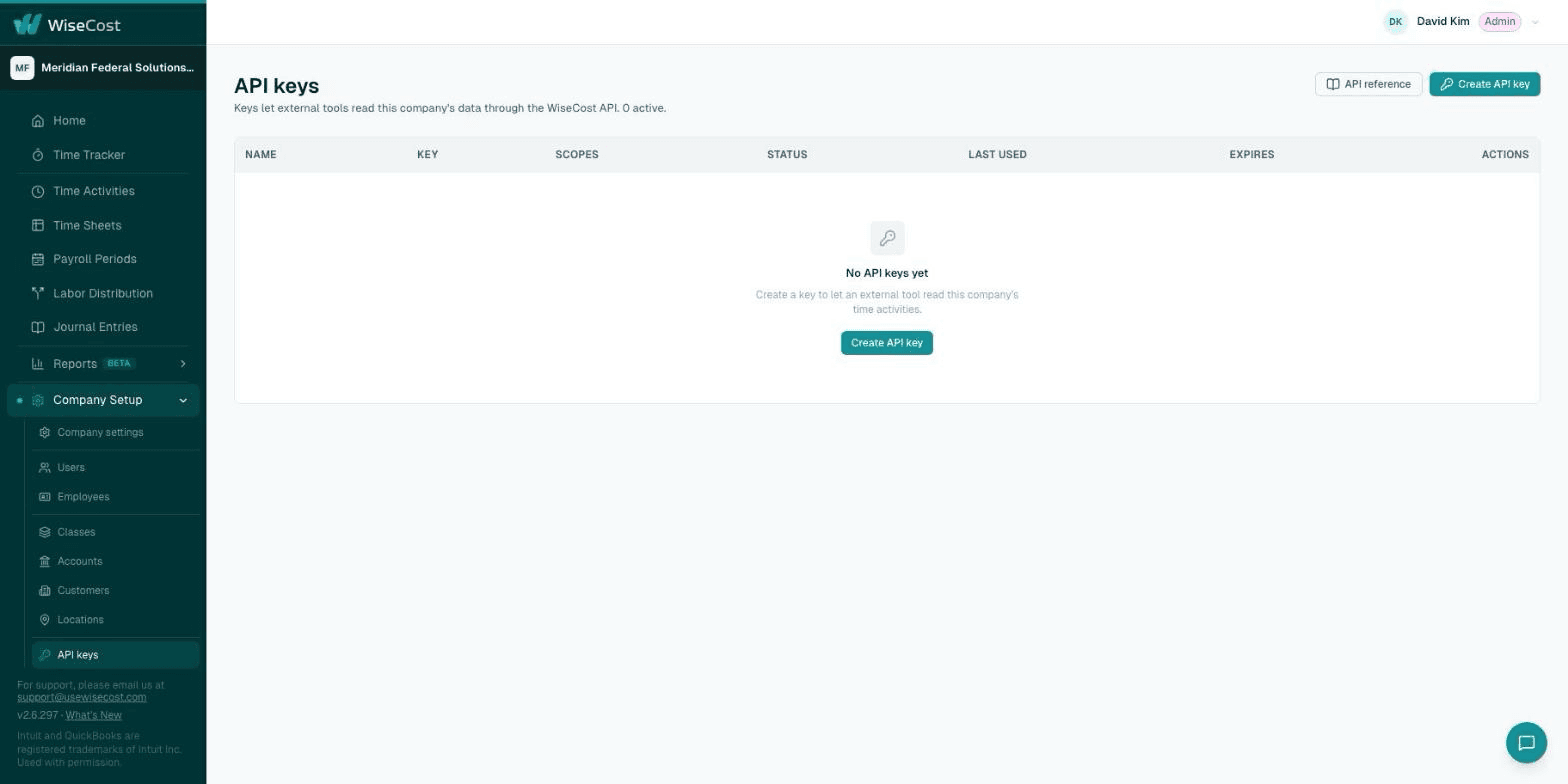
Task: Click the EXPIRES column header
Action: coord(1252,155)
